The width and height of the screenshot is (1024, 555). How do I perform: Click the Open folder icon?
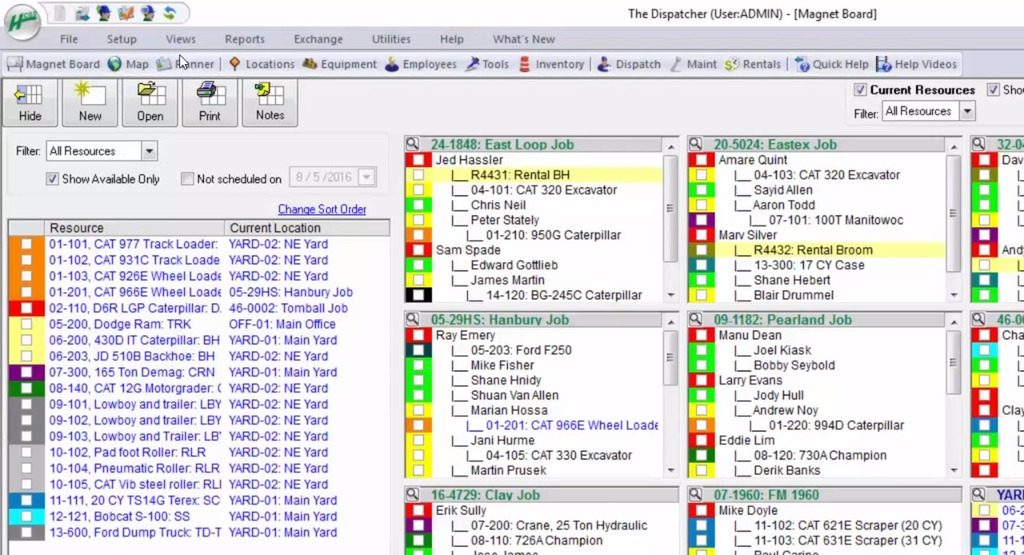click(150, 103)
